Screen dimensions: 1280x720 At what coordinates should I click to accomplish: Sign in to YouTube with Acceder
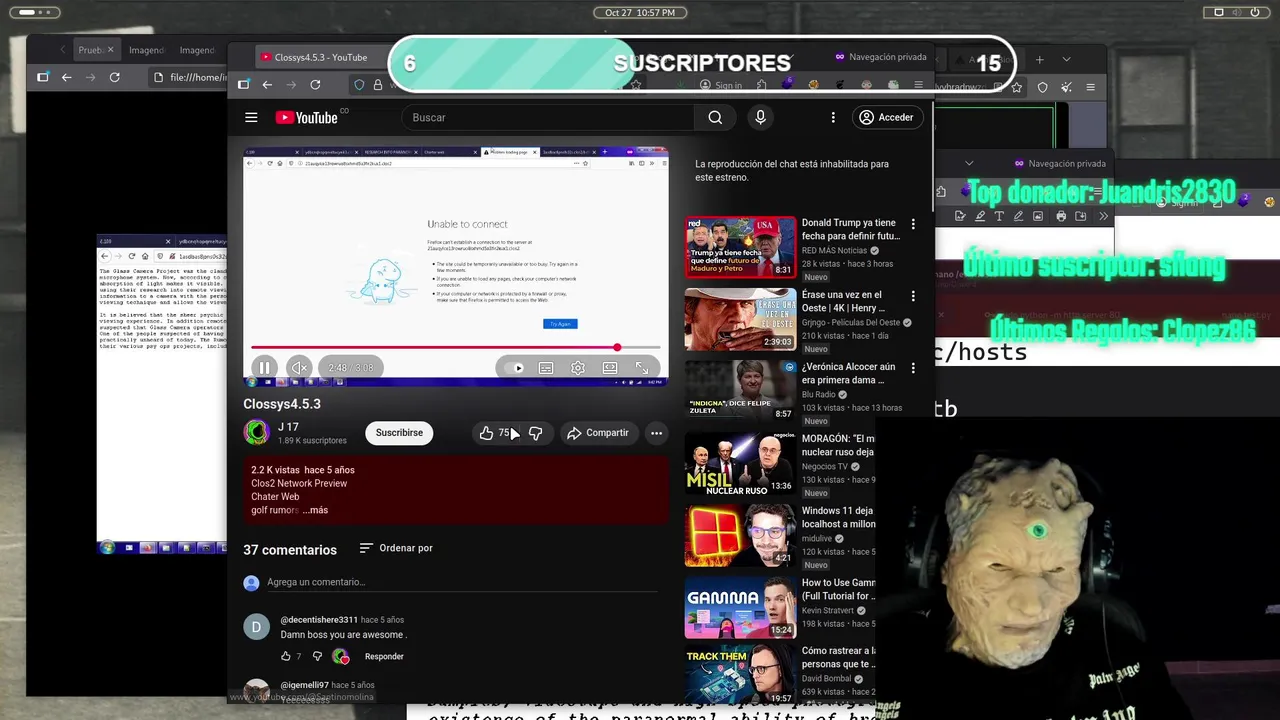coord(887,118)
